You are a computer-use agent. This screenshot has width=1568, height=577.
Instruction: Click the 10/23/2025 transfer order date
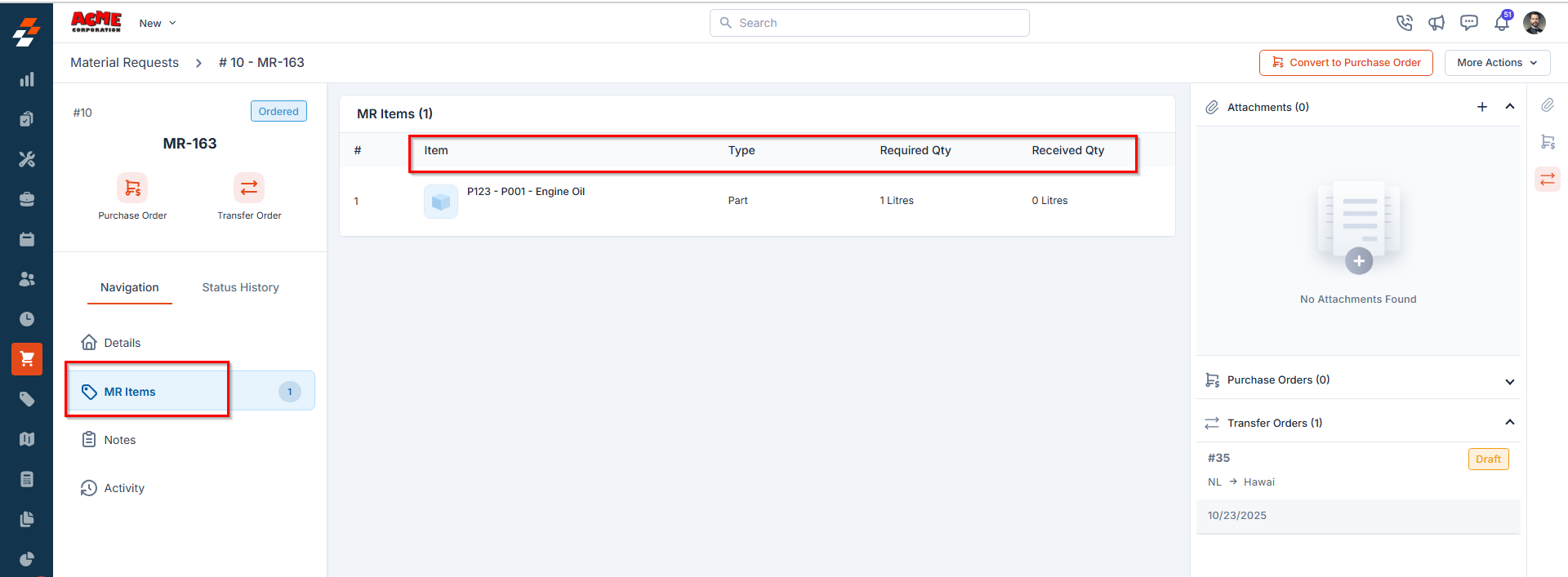[1237, 516]
